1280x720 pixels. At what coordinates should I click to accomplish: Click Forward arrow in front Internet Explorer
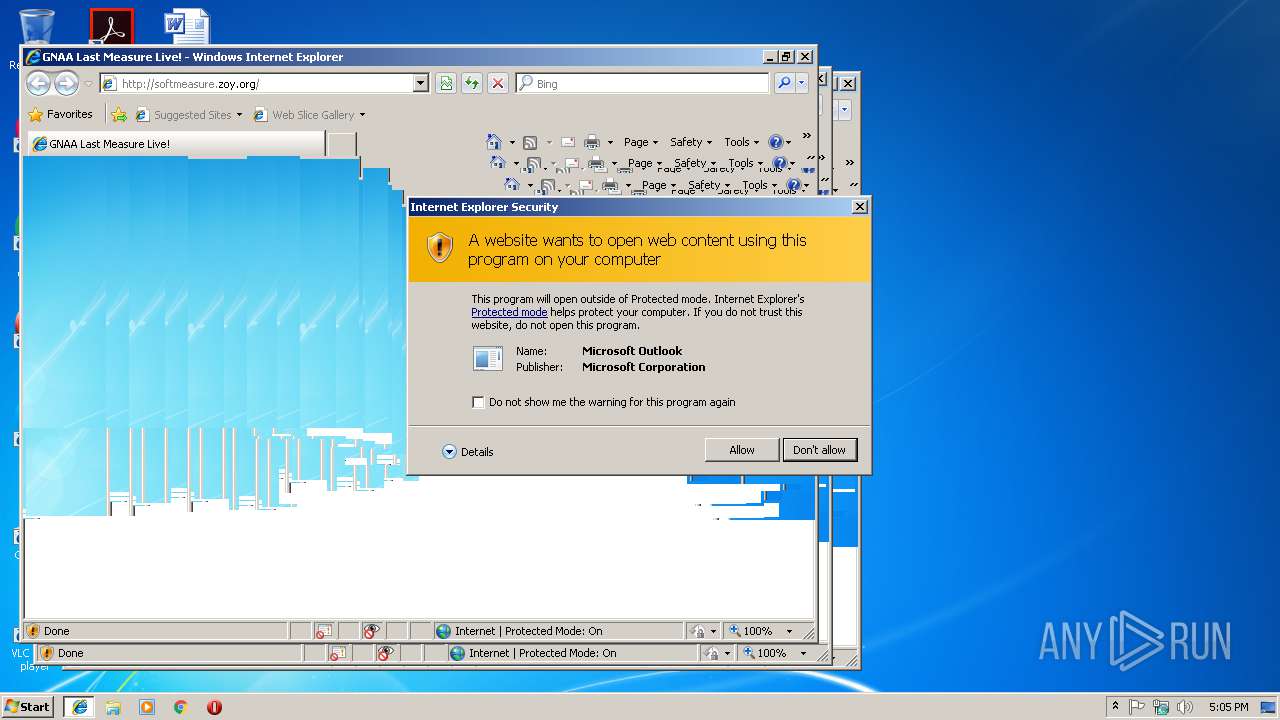tap(66, 84)
